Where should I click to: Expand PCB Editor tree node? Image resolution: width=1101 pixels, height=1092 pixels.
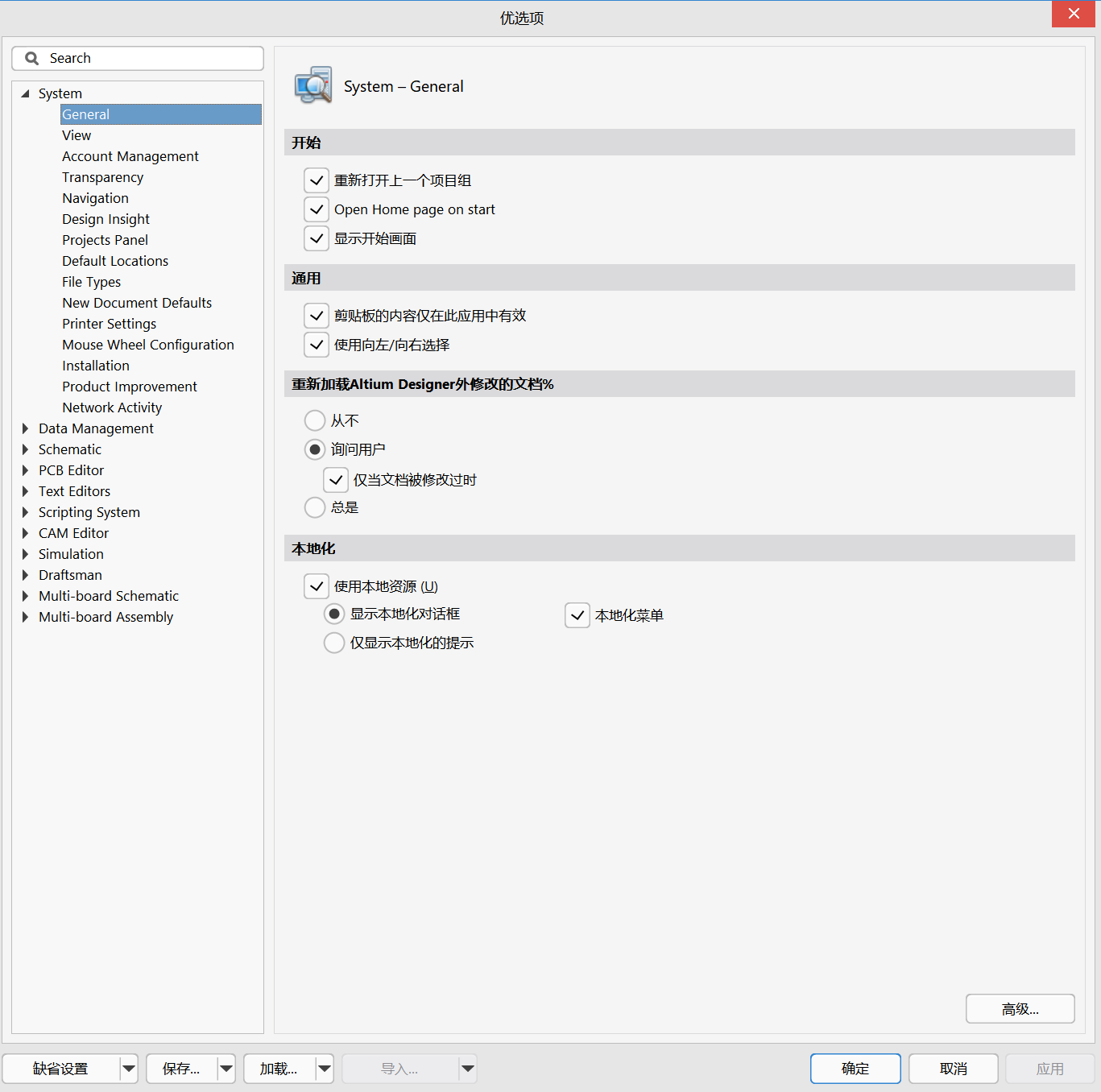click(25, 470)
